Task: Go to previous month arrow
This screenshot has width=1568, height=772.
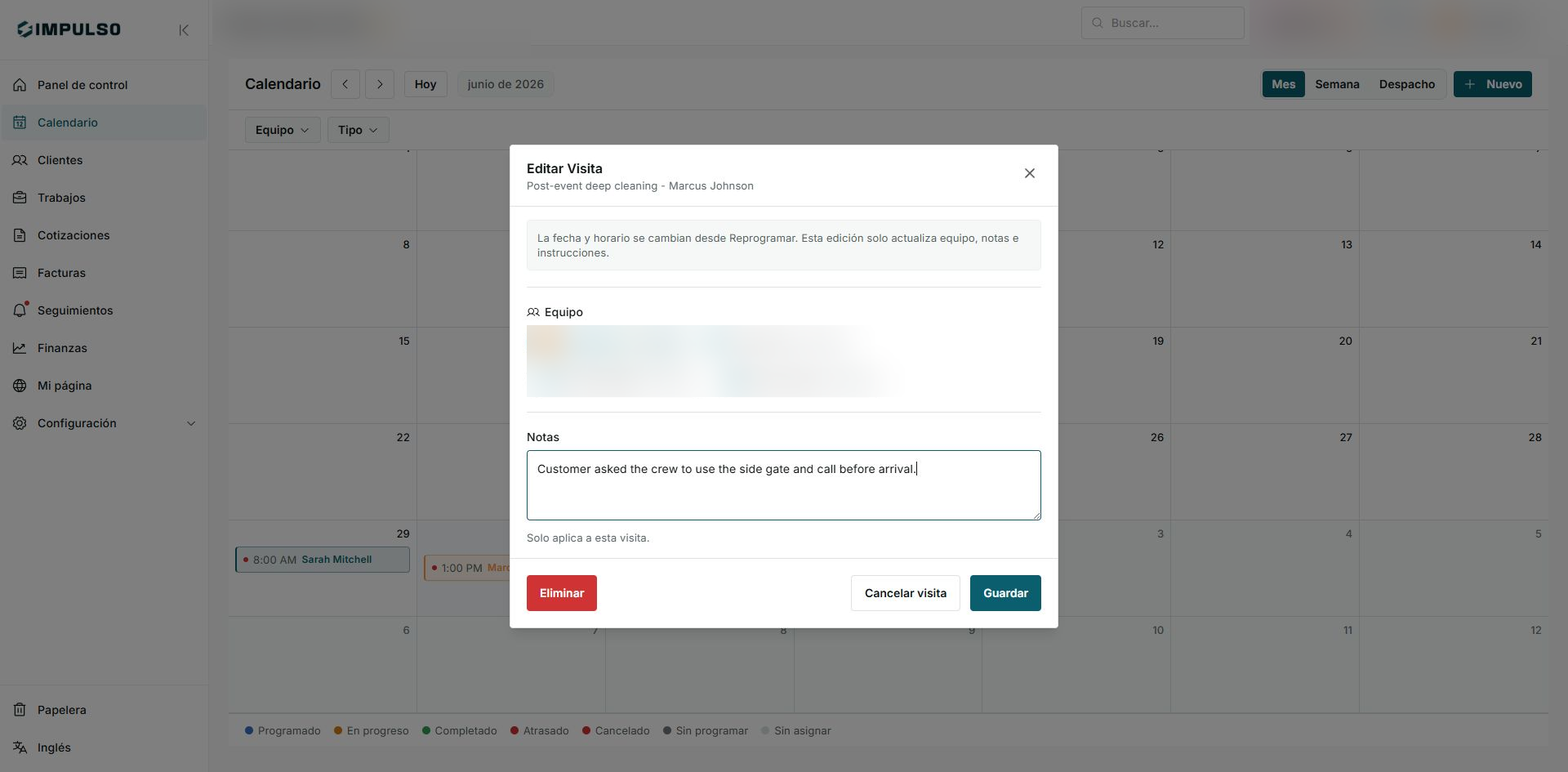Action: click(345, 84)
